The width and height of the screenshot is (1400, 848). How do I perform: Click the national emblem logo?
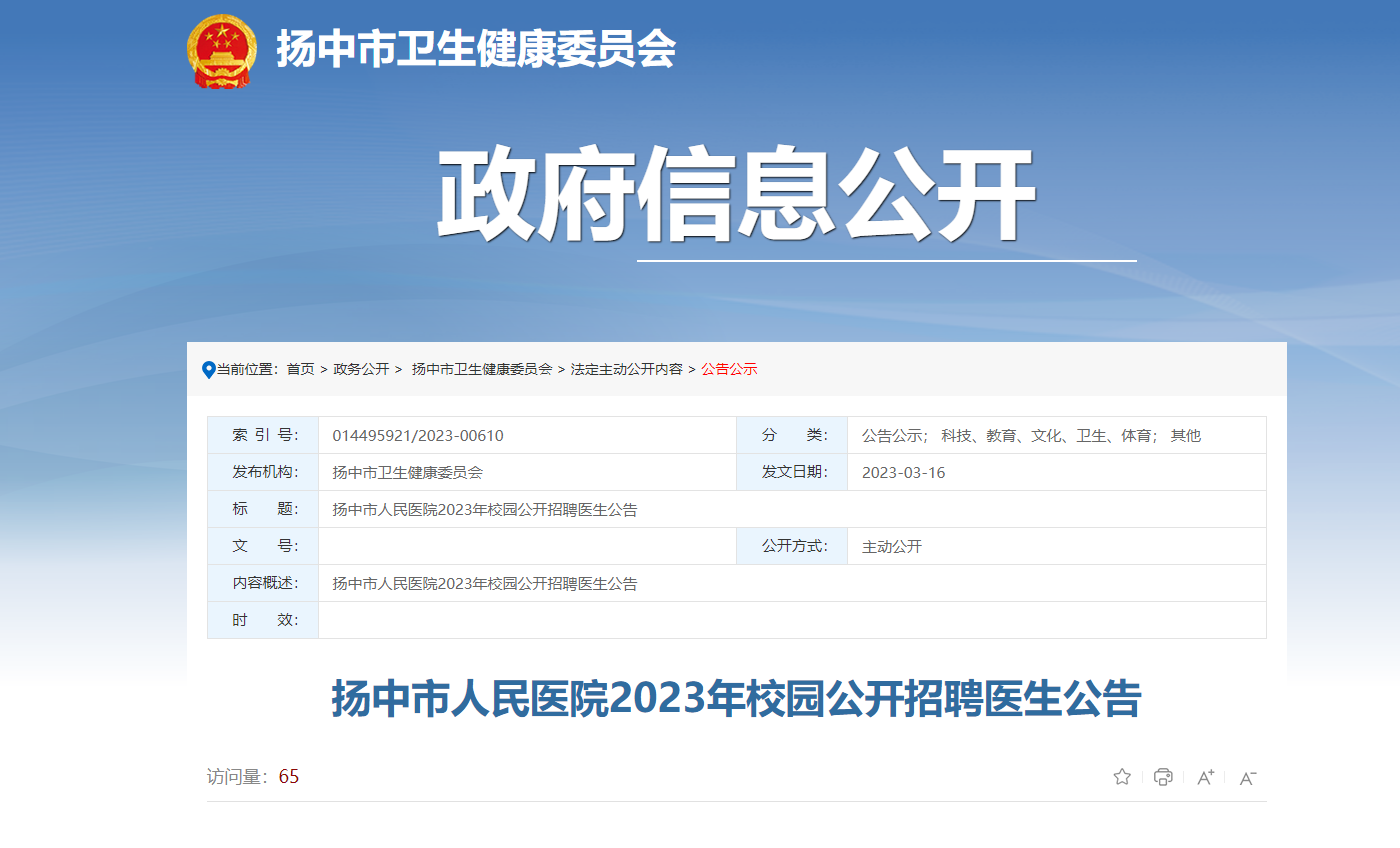(221, 52)
